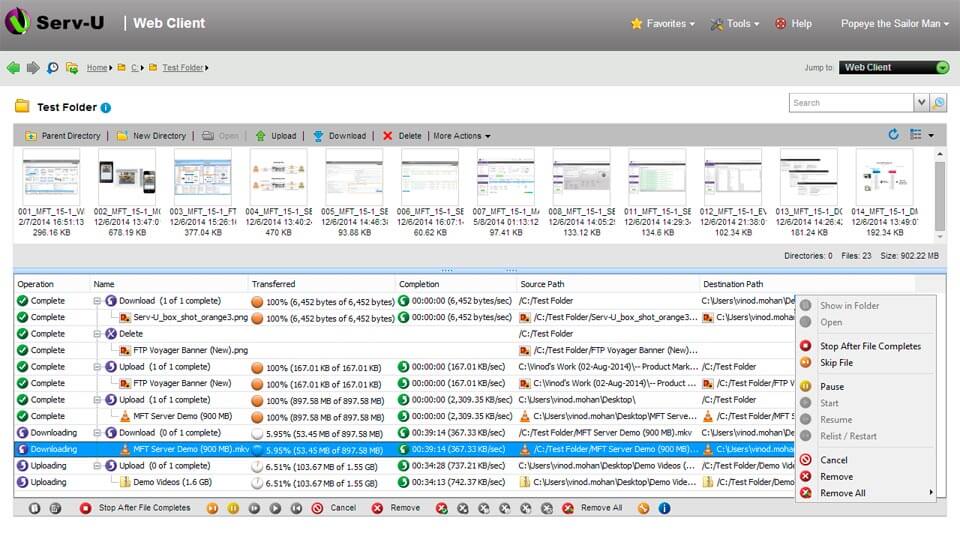The height and width of the screenshot is (540, 960).
Task: Open the folder info icon beside Test Folder
Action: pyautogui.click(x=106, y=108)
